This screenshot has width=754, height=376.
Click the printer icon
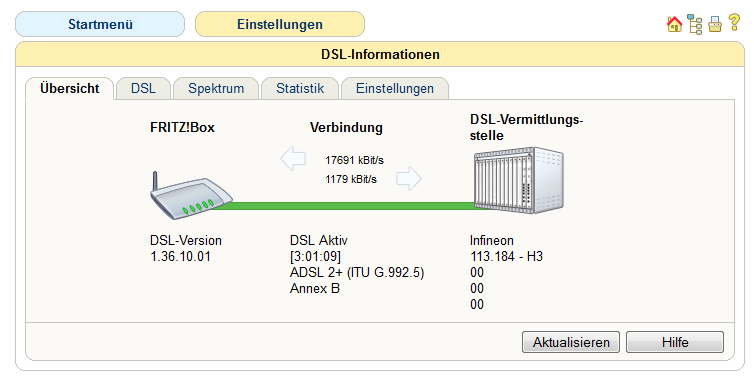(x=715, y=24)
